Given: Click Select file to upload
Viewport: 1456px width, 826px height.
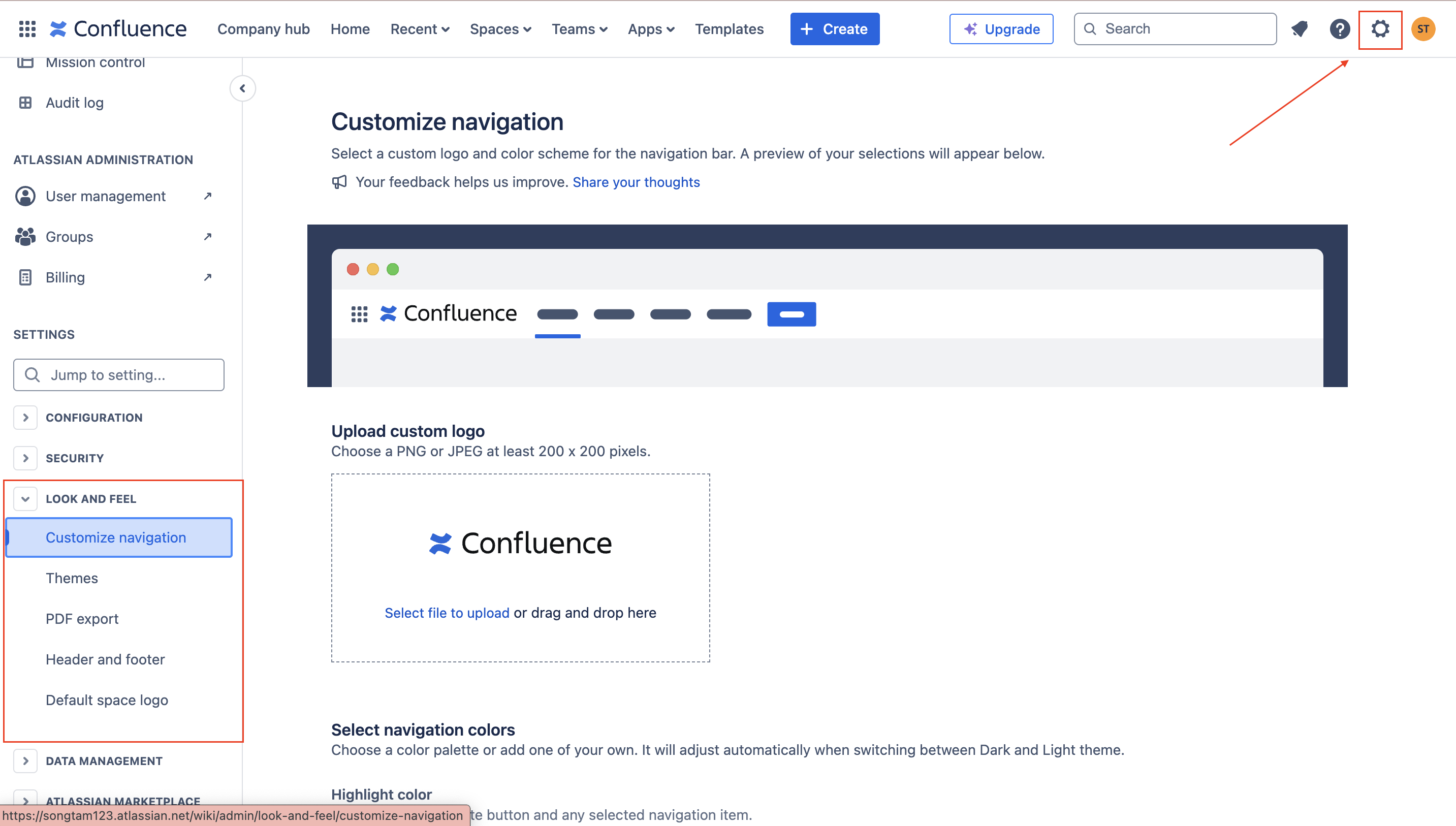Looking at the screenshot, I should pos(447,613).
